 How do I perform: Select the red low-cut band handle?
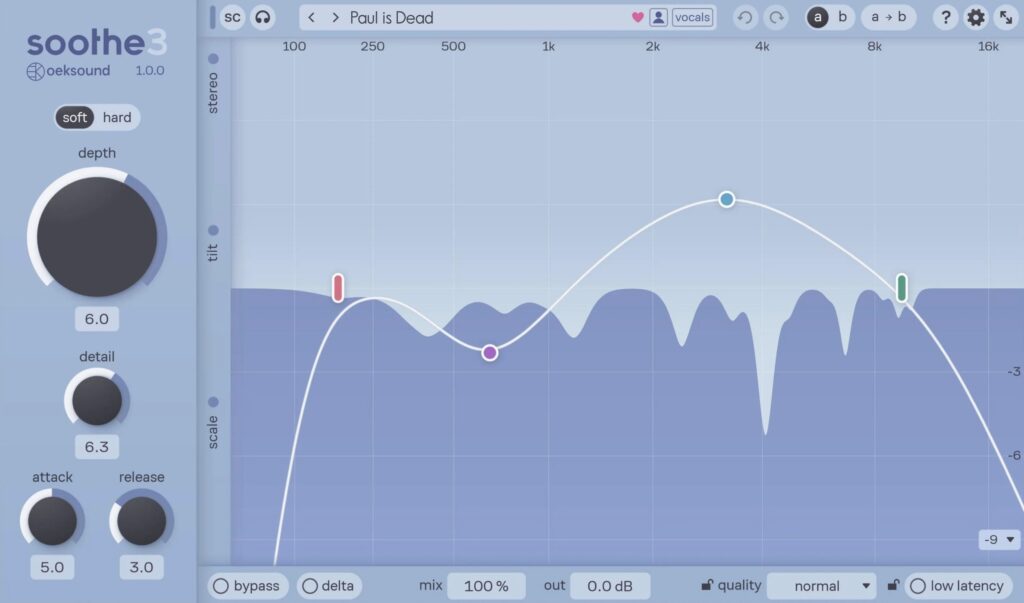tap(338, 287)
